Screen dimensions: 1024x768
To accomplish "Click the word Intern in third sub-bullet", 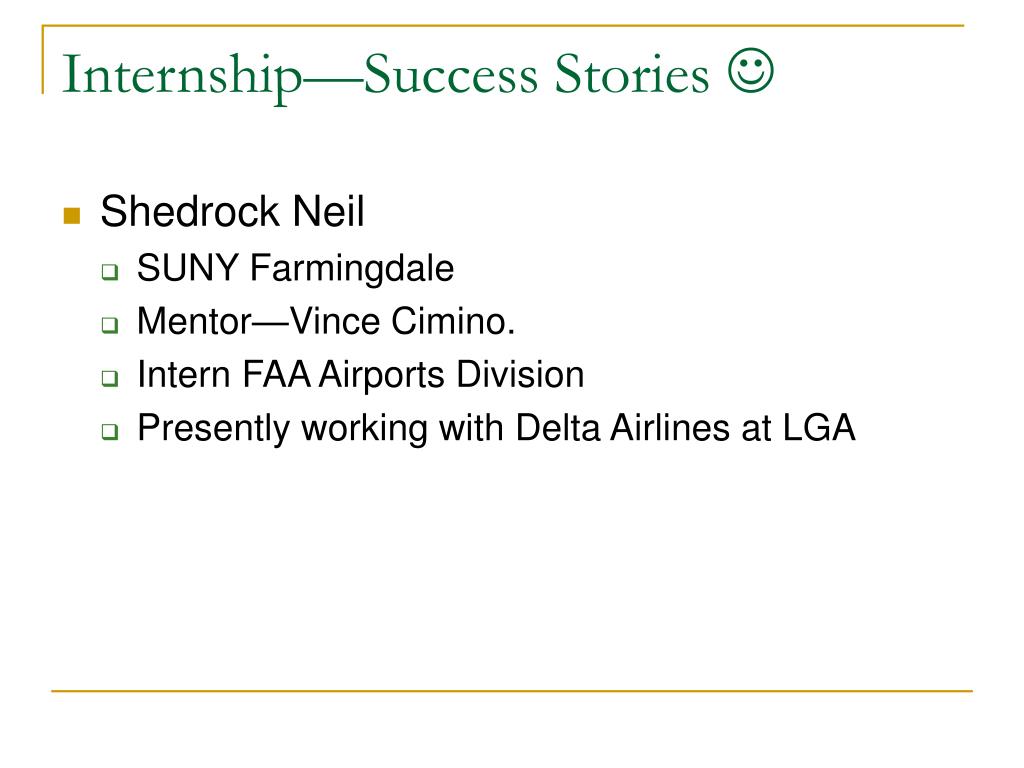I will [184, 375].
